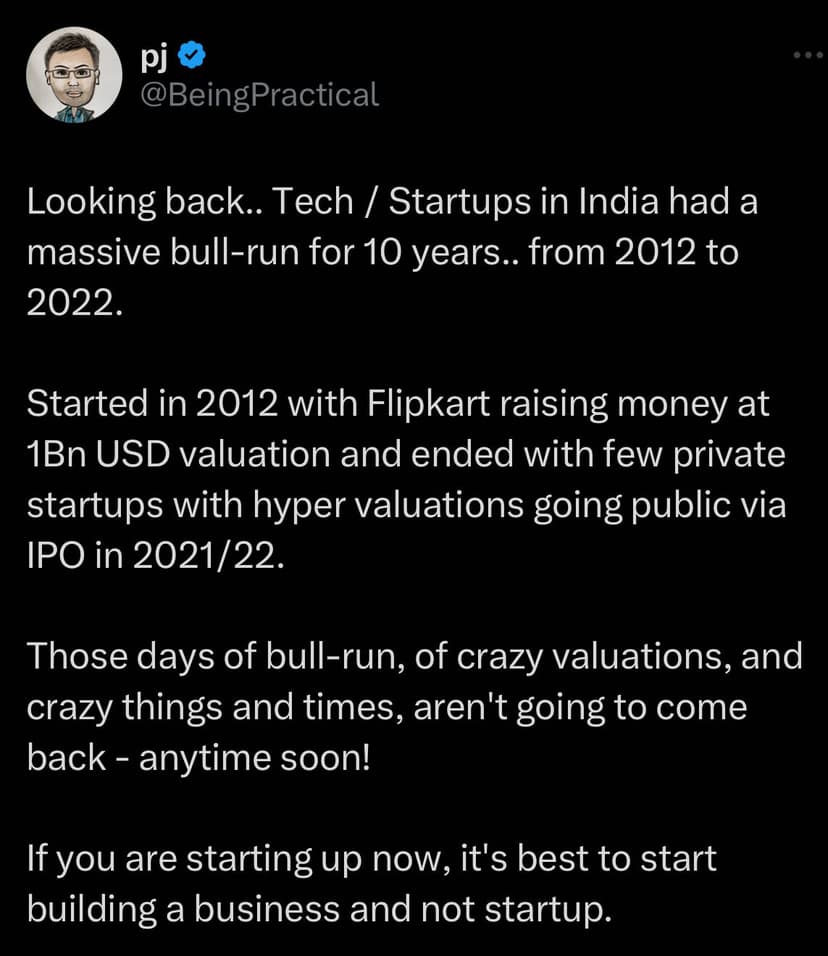The image size is (828, 956).
Task: Click "building a business and not startup."
Action: point(318,910)
